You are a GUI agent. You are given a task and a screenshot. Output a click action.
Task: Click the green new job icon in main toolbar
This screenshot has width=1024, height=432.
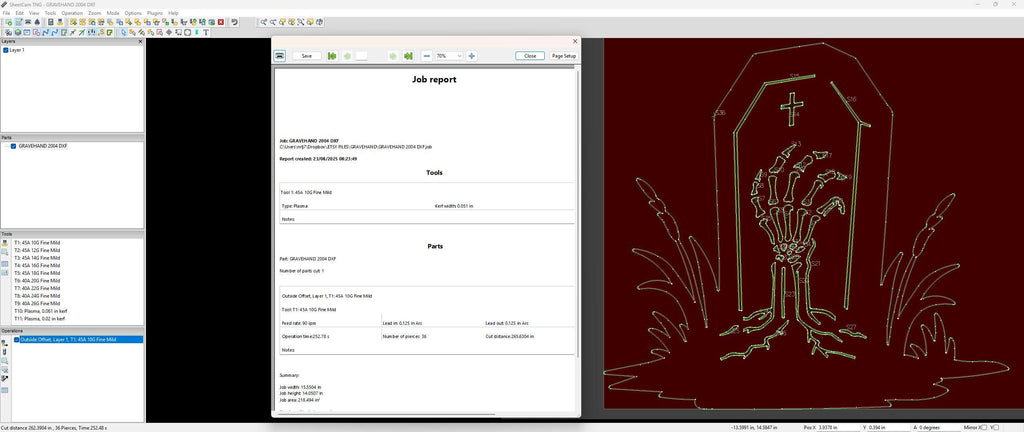[x=8, y=22]
